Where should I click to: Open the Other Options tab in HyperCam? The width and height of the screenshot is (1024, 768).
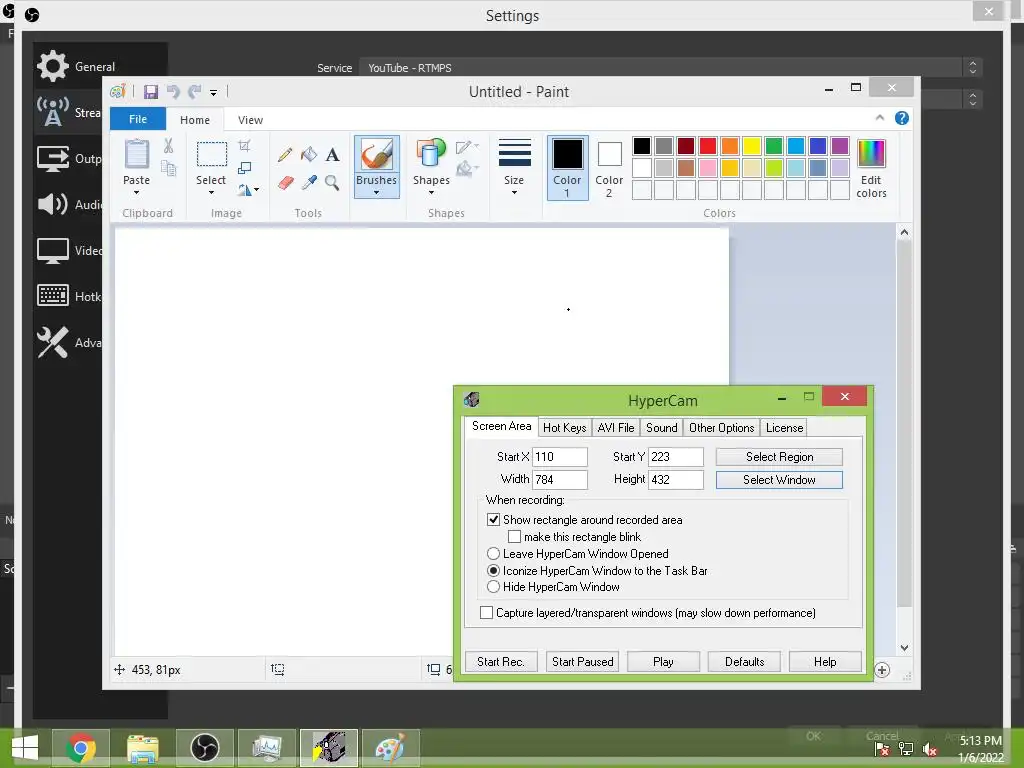[x=722, y=428]
